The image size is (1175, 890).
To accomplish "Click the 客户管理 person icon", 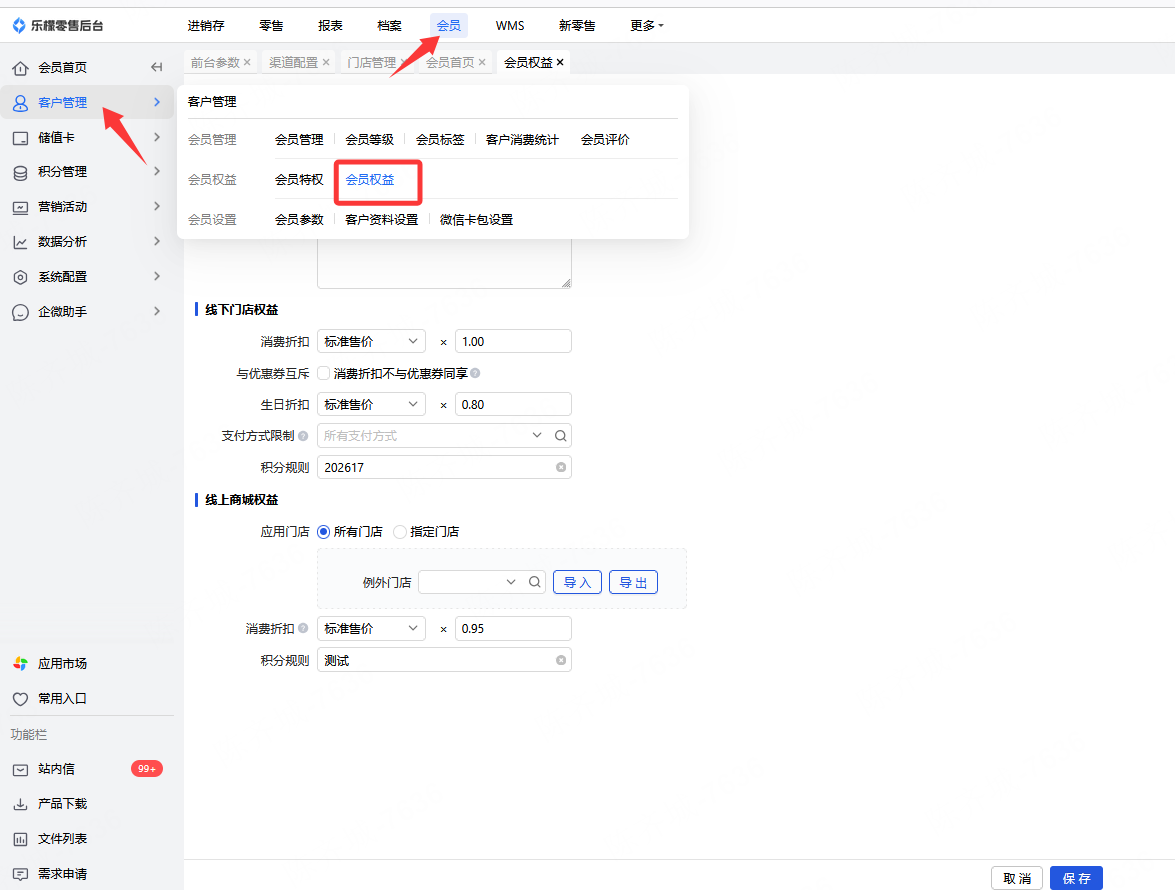I will point(20,103).
